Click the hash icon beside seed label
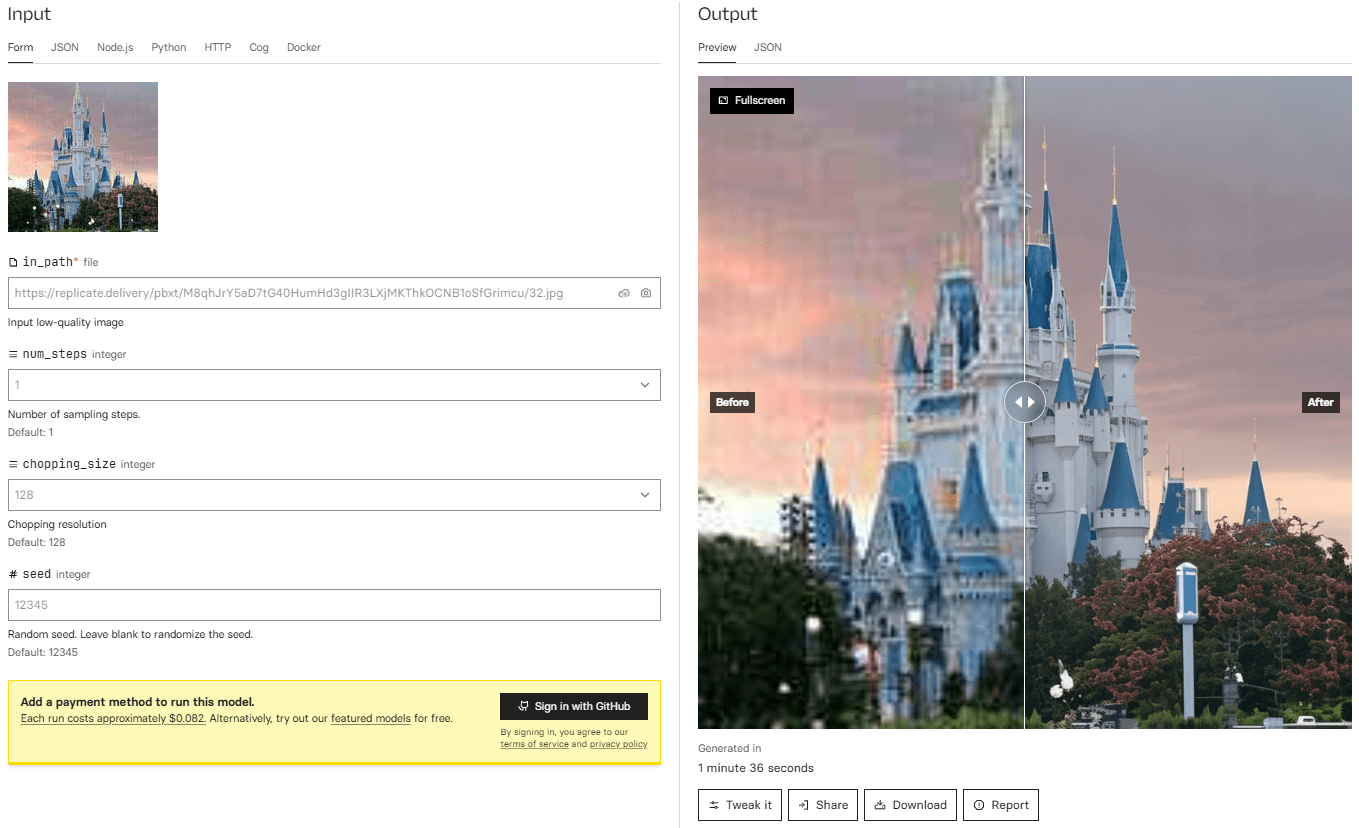This screenshot has height=828, width=1359. (13, 574)
